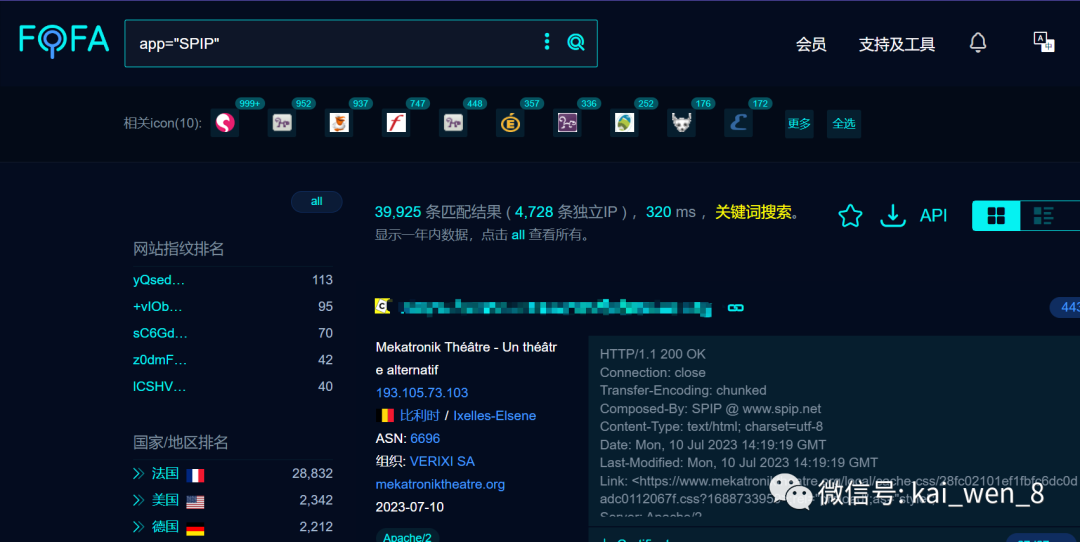Select the fox icon with 176 badge
Image resolution: width=1080 pixels, height=542 pixels.
click(681, 123)
